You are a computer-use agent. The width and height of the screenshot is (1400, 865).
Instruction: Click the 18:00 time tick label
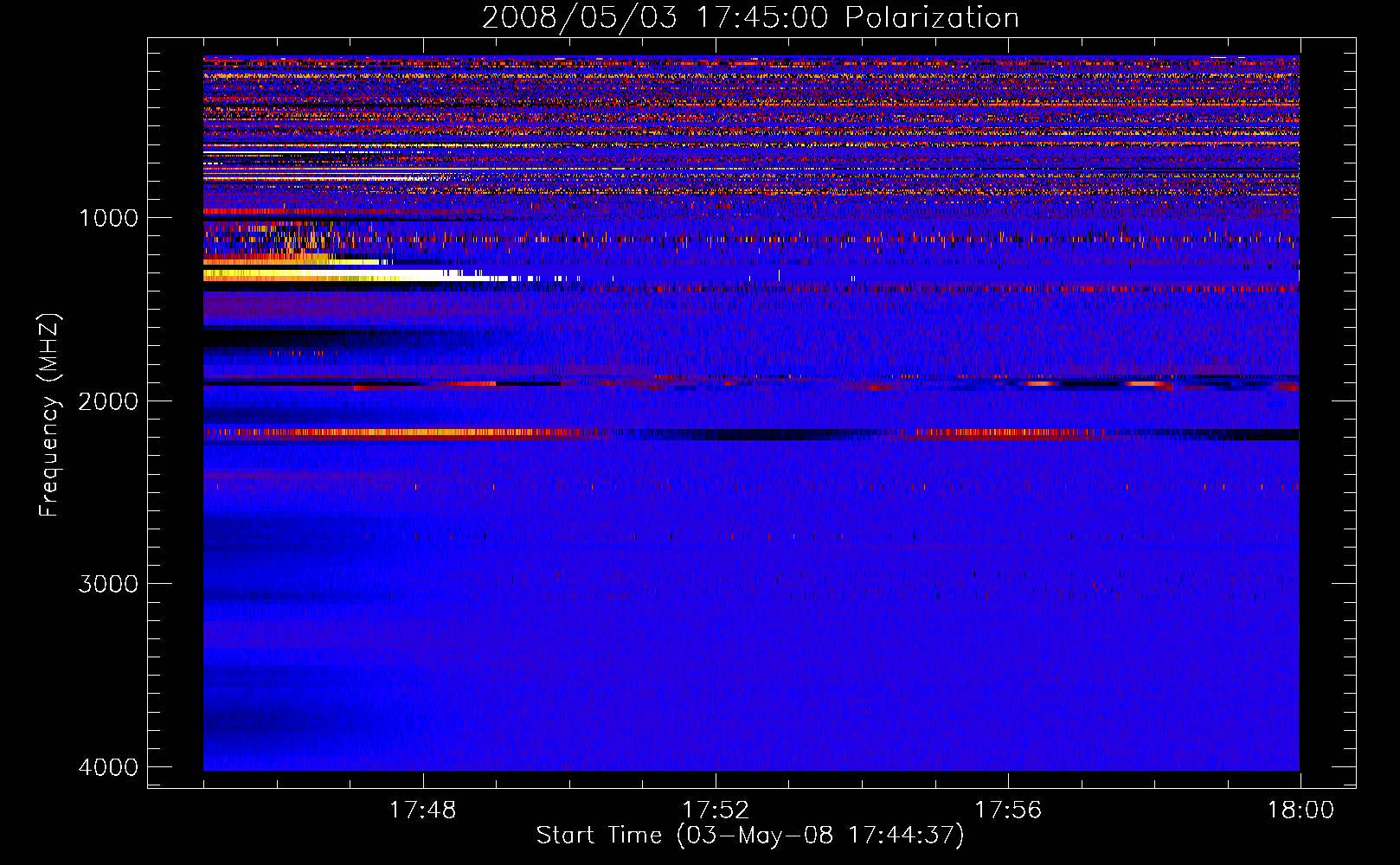[1300, 811]
